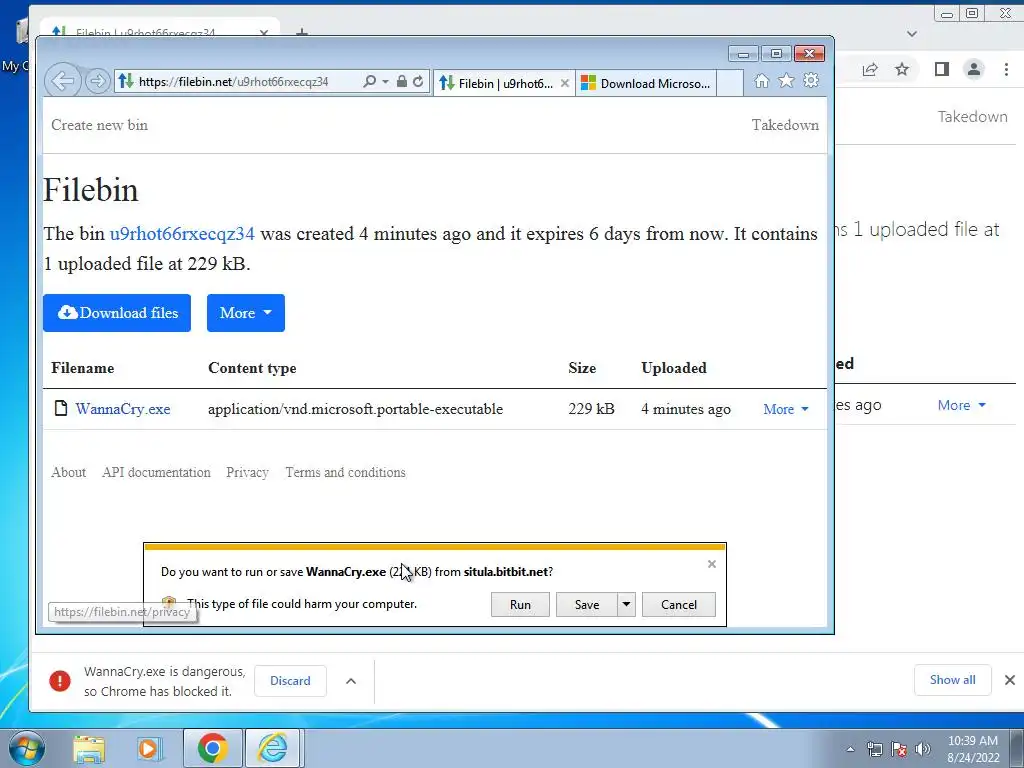The image size is (1024, 768).
Task: Toggle Chrome side panel icon
Action: (942, 69)
